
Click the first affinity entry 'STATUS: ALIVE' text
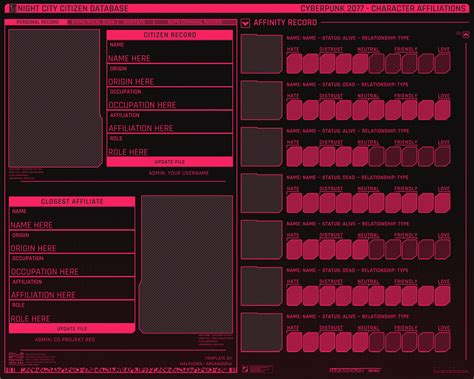[x=339, y=38]
